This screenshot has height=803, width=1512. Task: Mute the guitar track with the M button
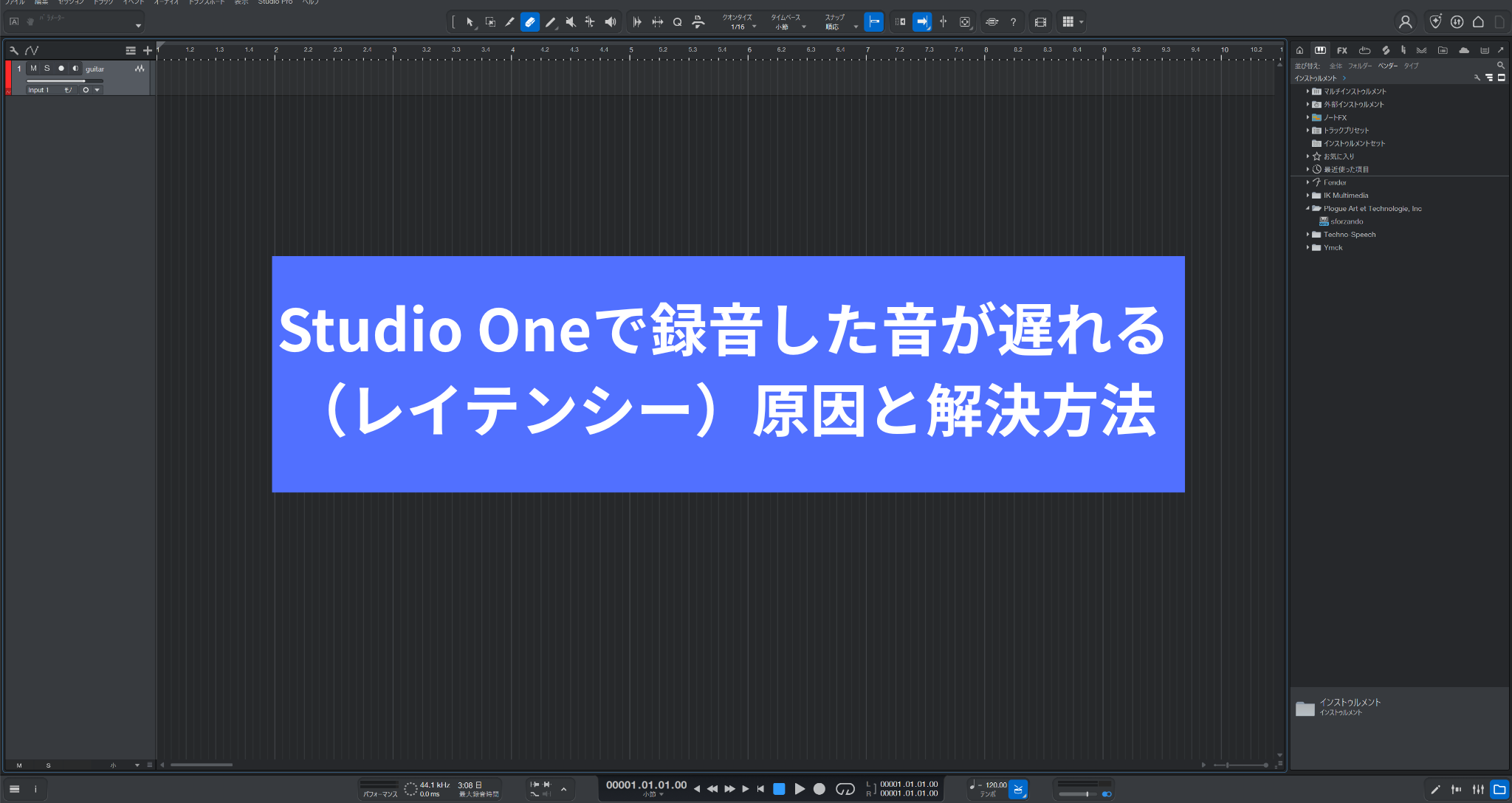[33, 69]
